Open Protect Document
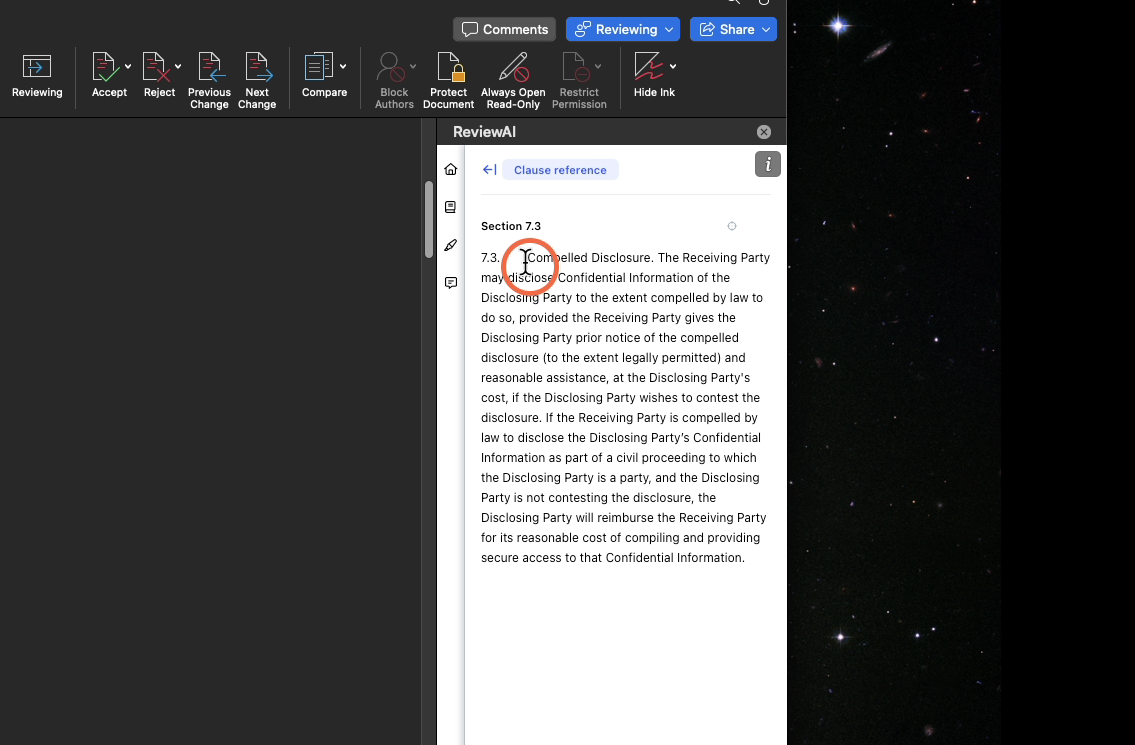 point(449,80)
